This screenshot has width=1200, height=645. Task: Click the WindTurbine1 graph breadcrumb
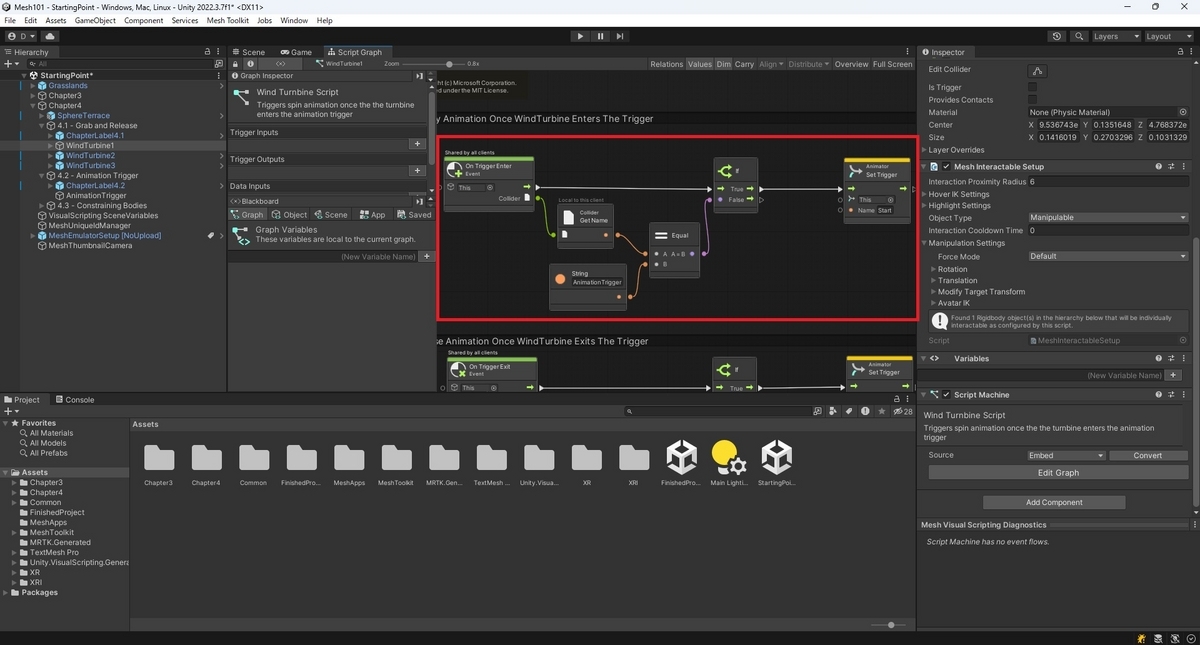tap(339, 64)
